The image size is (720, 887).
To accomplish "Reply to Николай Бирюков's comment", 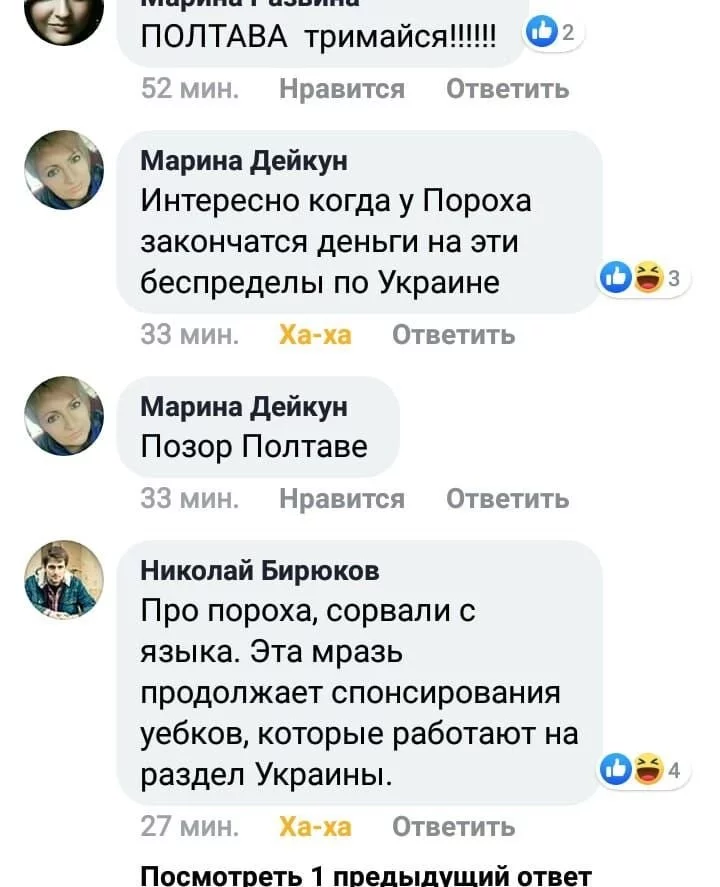I will [x=453, y=826].
